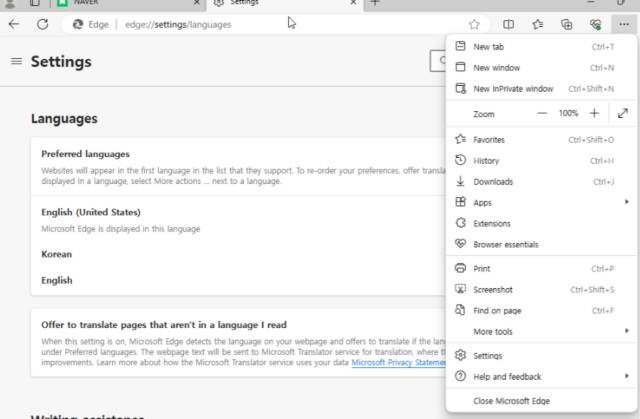Image resolution: width=640 pixels, height=419 pixels.
Task: Open Browser essentials heart icon in toolbar
Action: point(596,24)
